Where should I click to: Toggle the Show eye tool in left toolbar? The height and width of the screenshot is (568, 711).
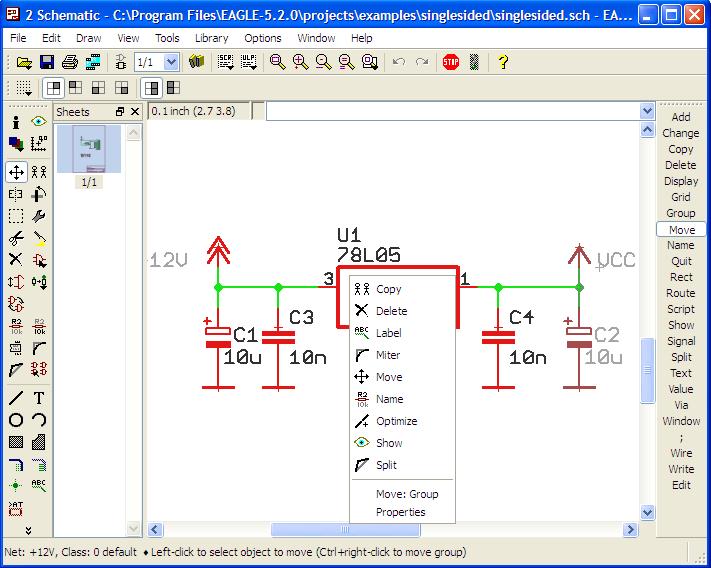tap(39, 121)
